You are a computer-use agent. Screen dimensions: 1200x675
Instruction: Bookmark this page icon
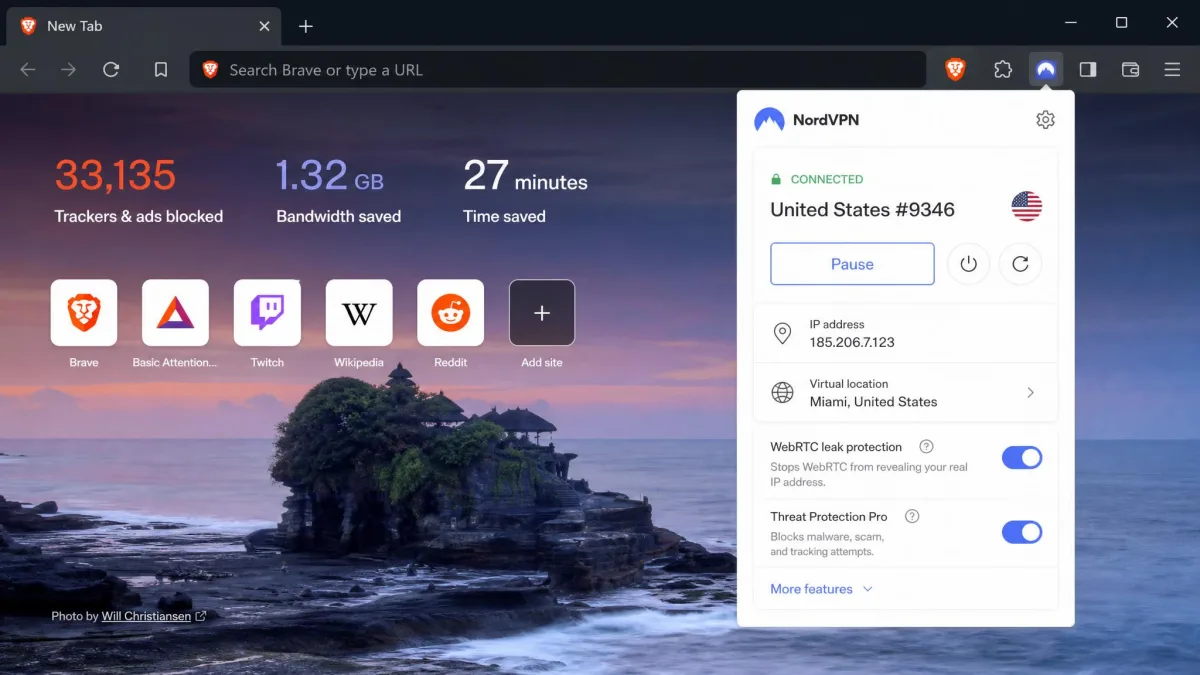tap(161, 70)
